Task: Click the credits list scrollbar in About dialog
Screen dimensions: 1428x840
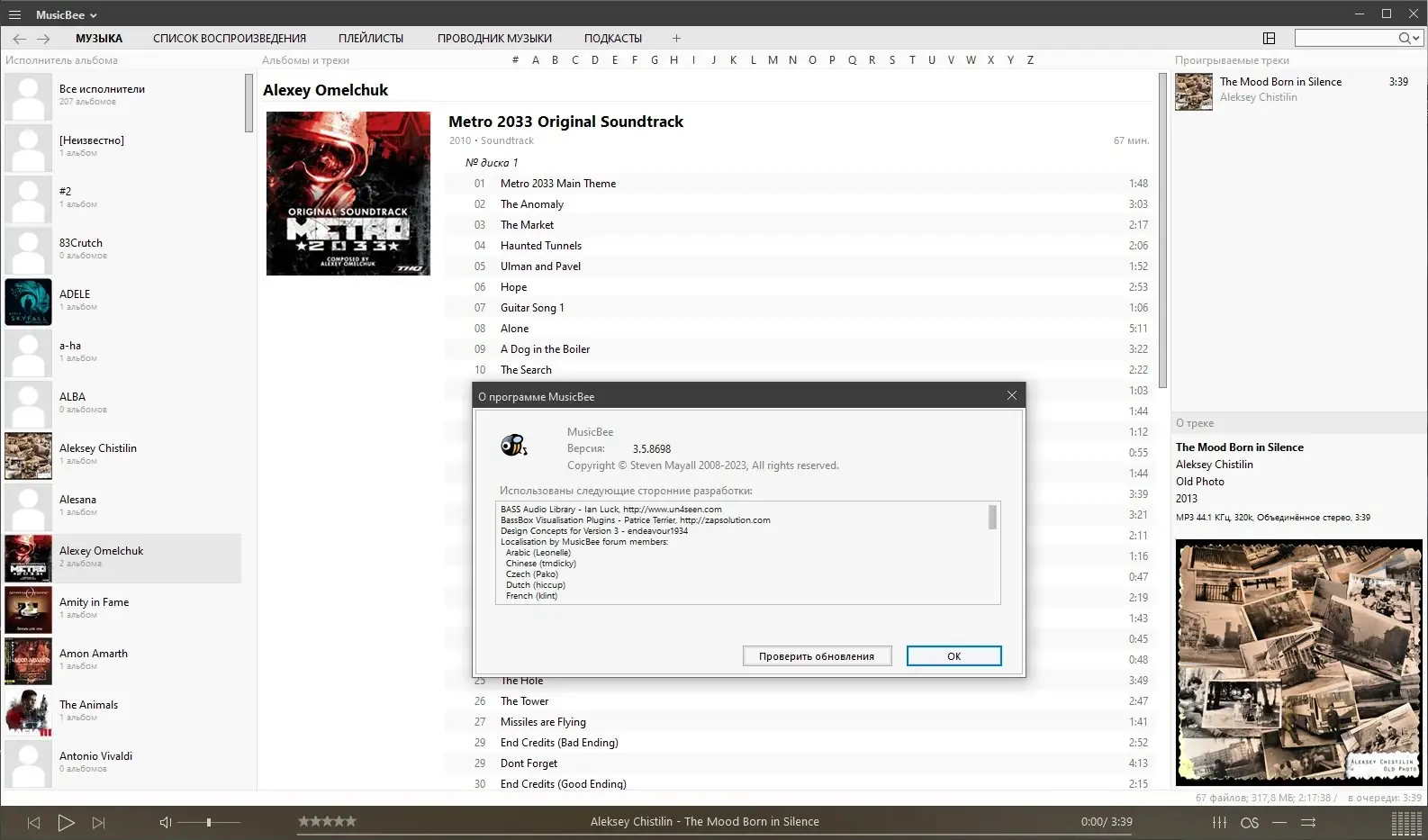Action: [993, 517]
